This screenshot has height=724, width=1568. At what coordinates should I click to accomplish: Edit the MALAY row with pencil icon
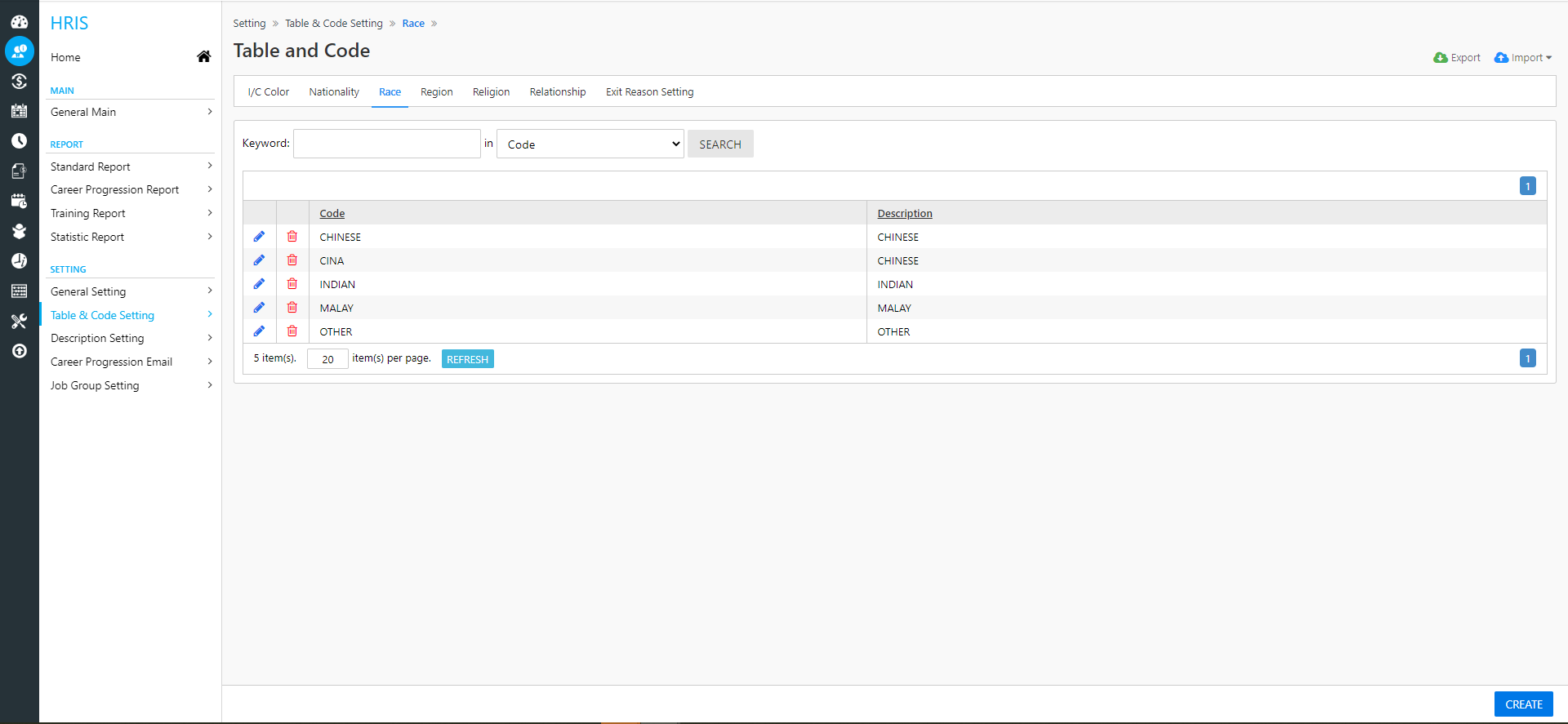click(259, 308)
